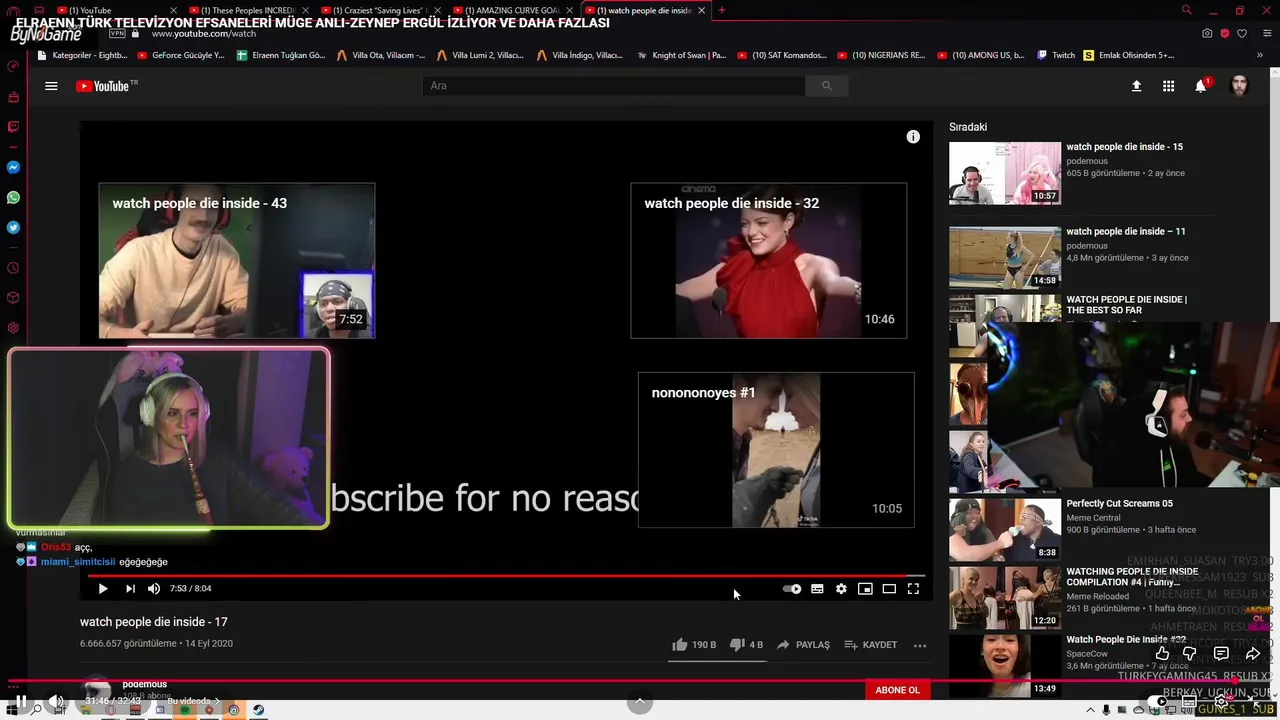
Task: Open the podemous channel name
Action: 144,684
